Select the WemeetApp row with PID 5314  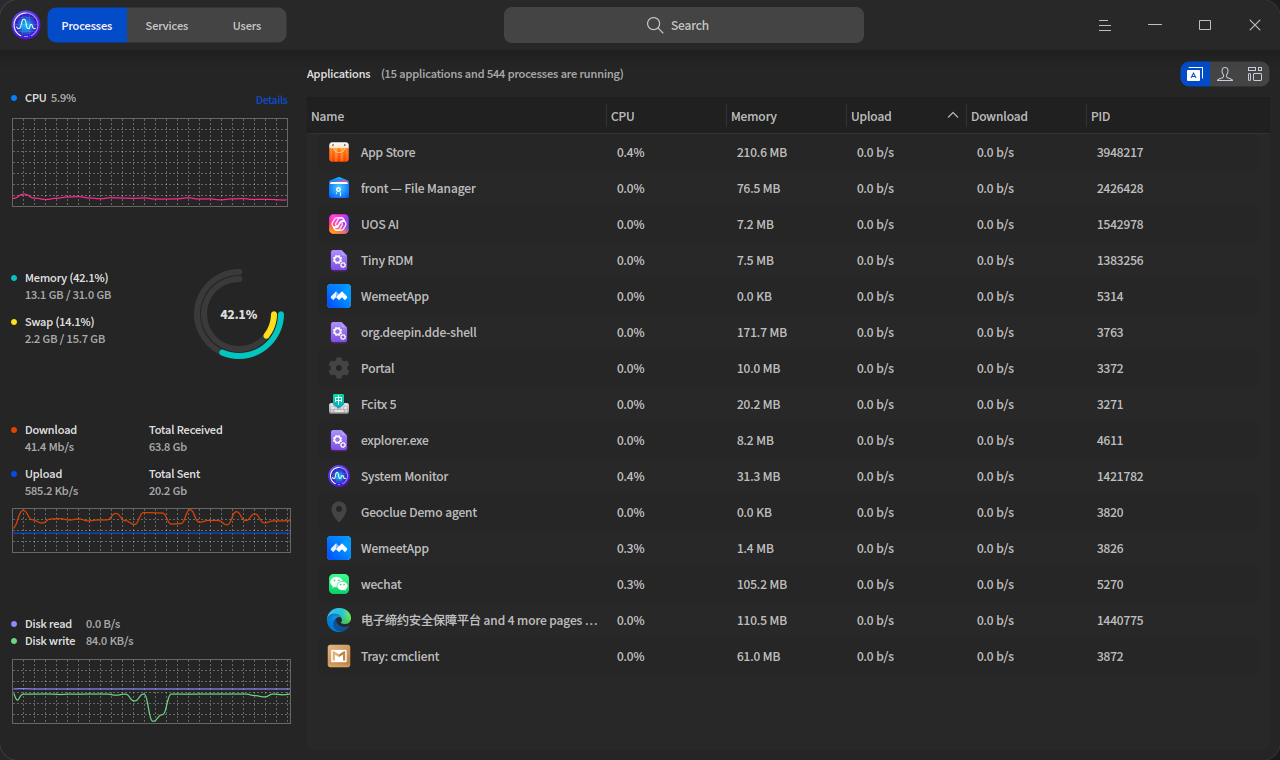[x=788, y=296]
